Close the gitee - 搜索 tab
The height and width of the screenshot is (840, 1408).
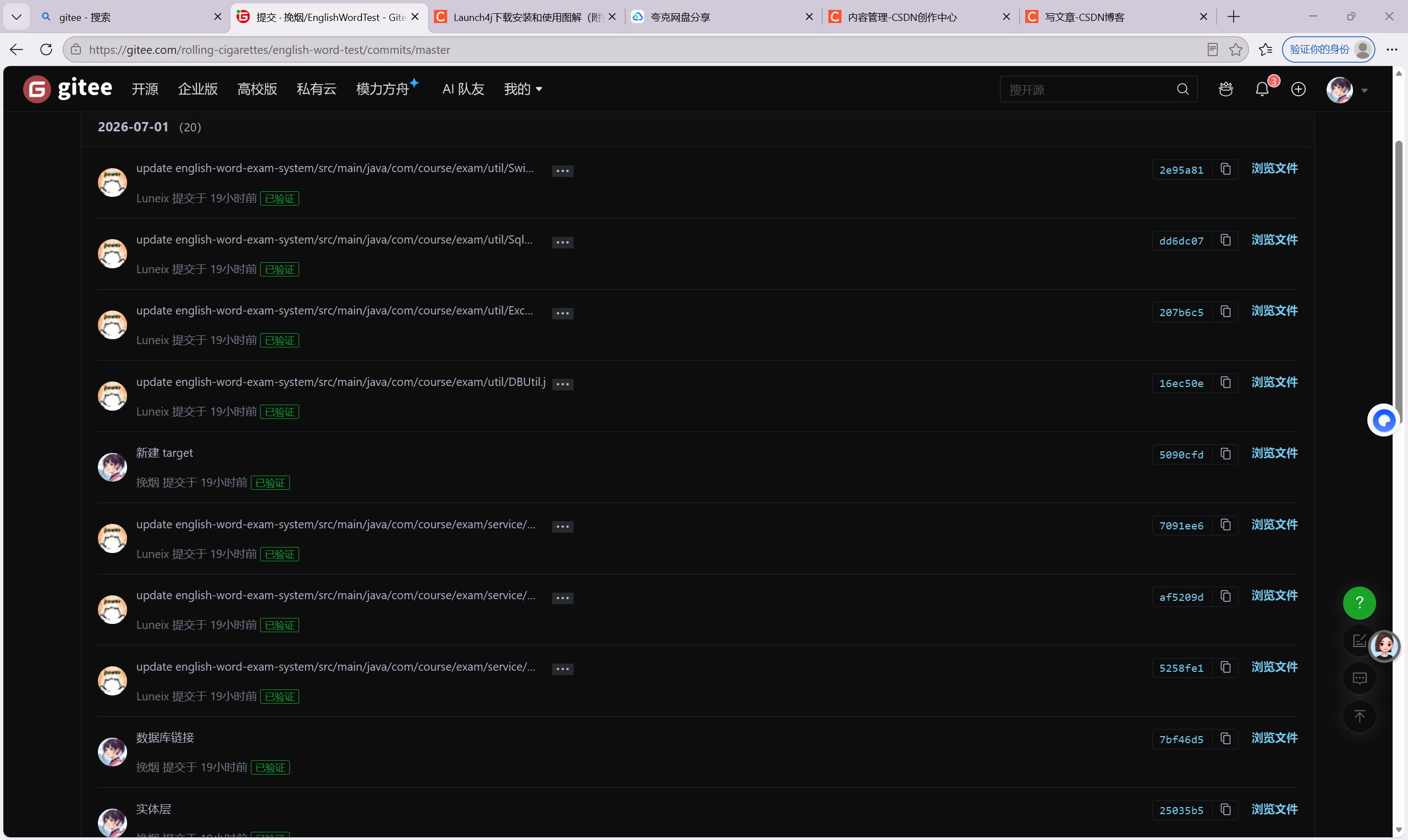tap(217, 17)
